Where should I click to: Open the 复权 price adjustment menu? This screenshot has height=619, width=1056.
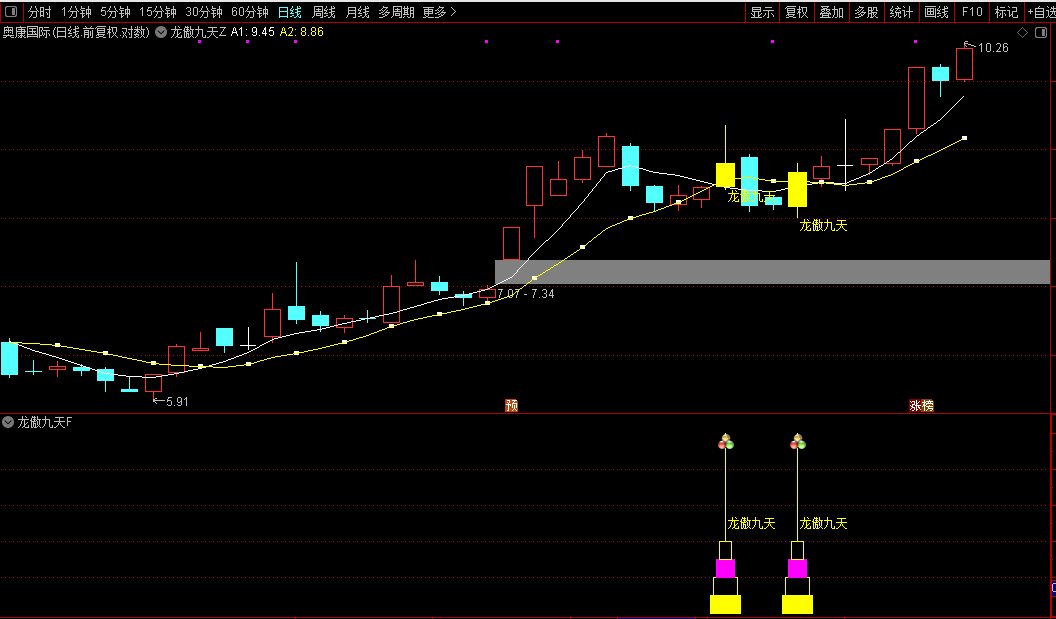pyautogui.click(x=797, y=12)
